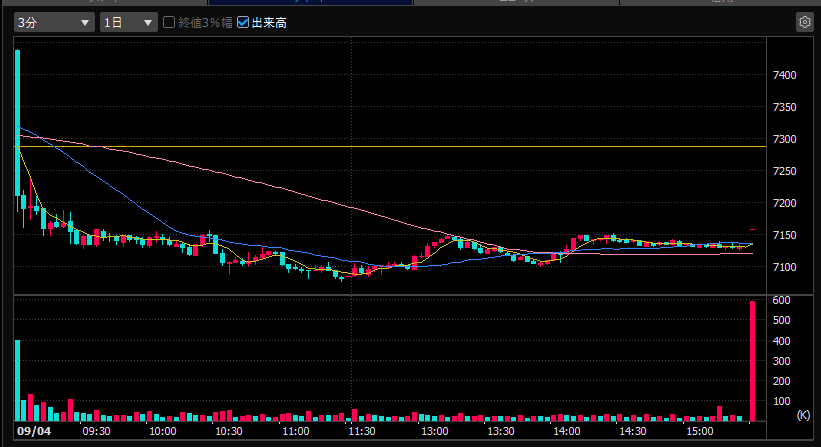Click the 13:00 time axis label

pos(435,431)
